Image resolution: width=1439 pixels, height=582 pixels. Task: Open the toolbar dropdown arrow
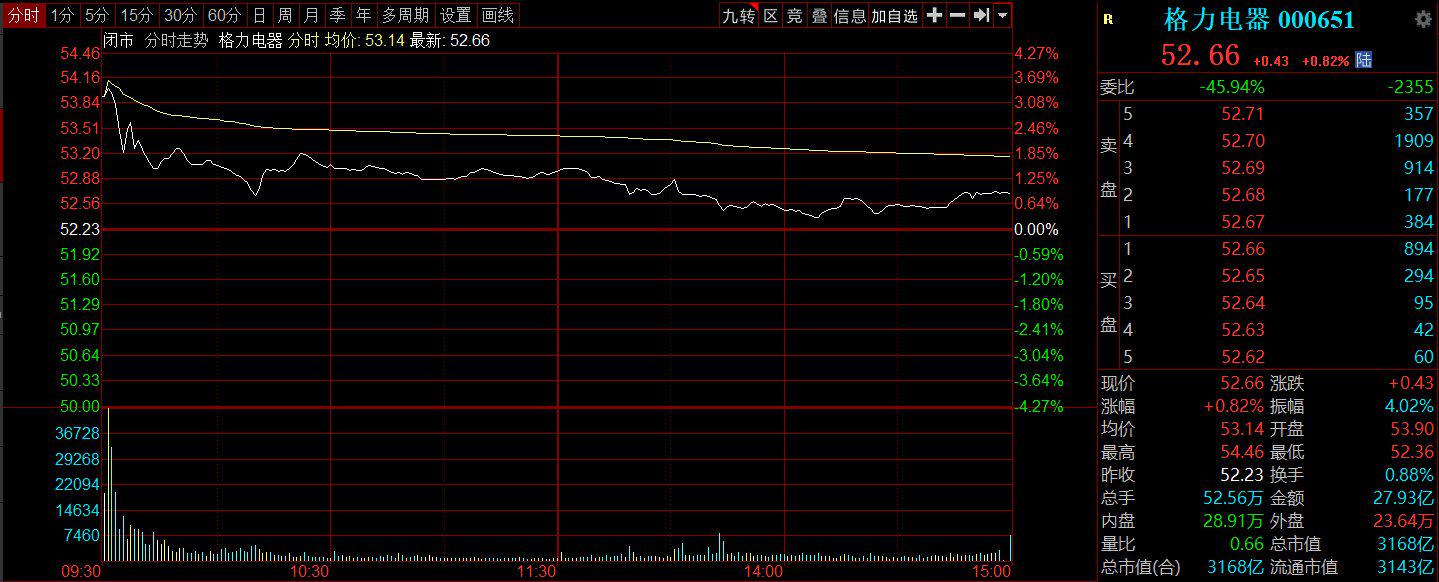point(1003,15)
